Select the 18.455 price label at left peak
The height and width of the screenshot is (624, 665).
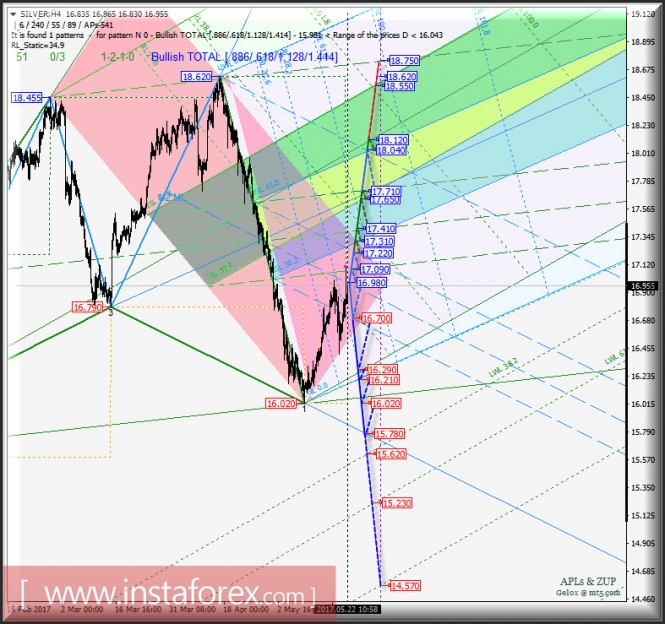(27, 98)
